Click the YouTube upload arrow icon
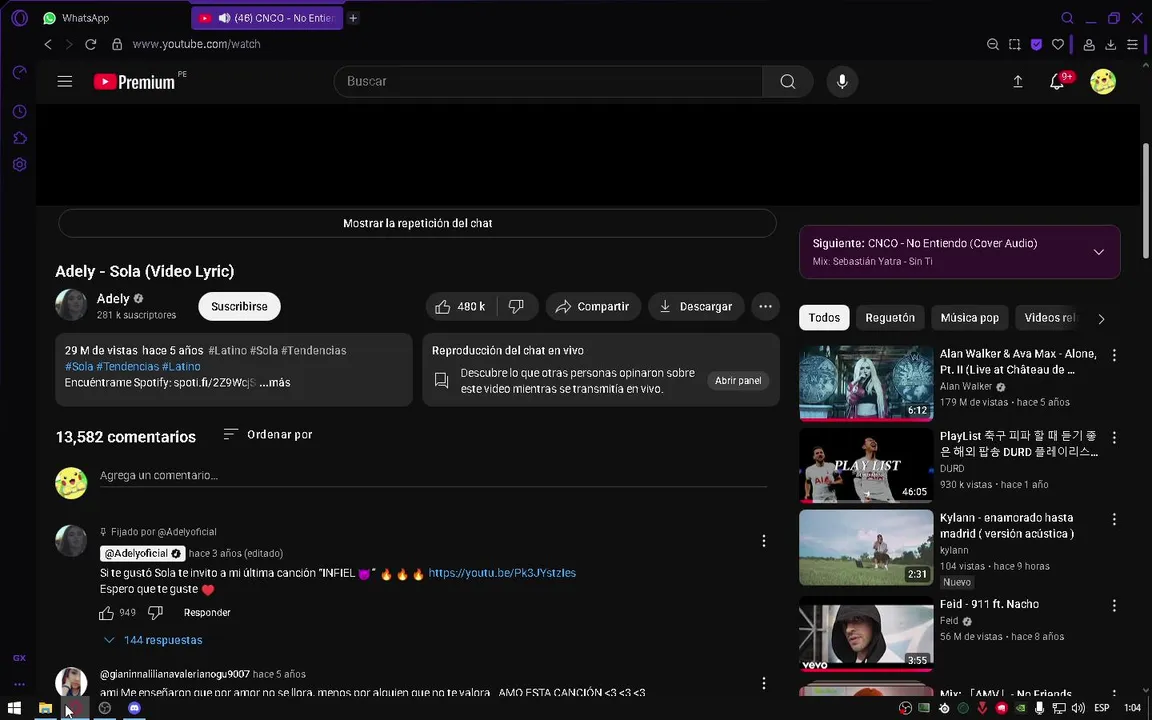 click(1018, 82)
